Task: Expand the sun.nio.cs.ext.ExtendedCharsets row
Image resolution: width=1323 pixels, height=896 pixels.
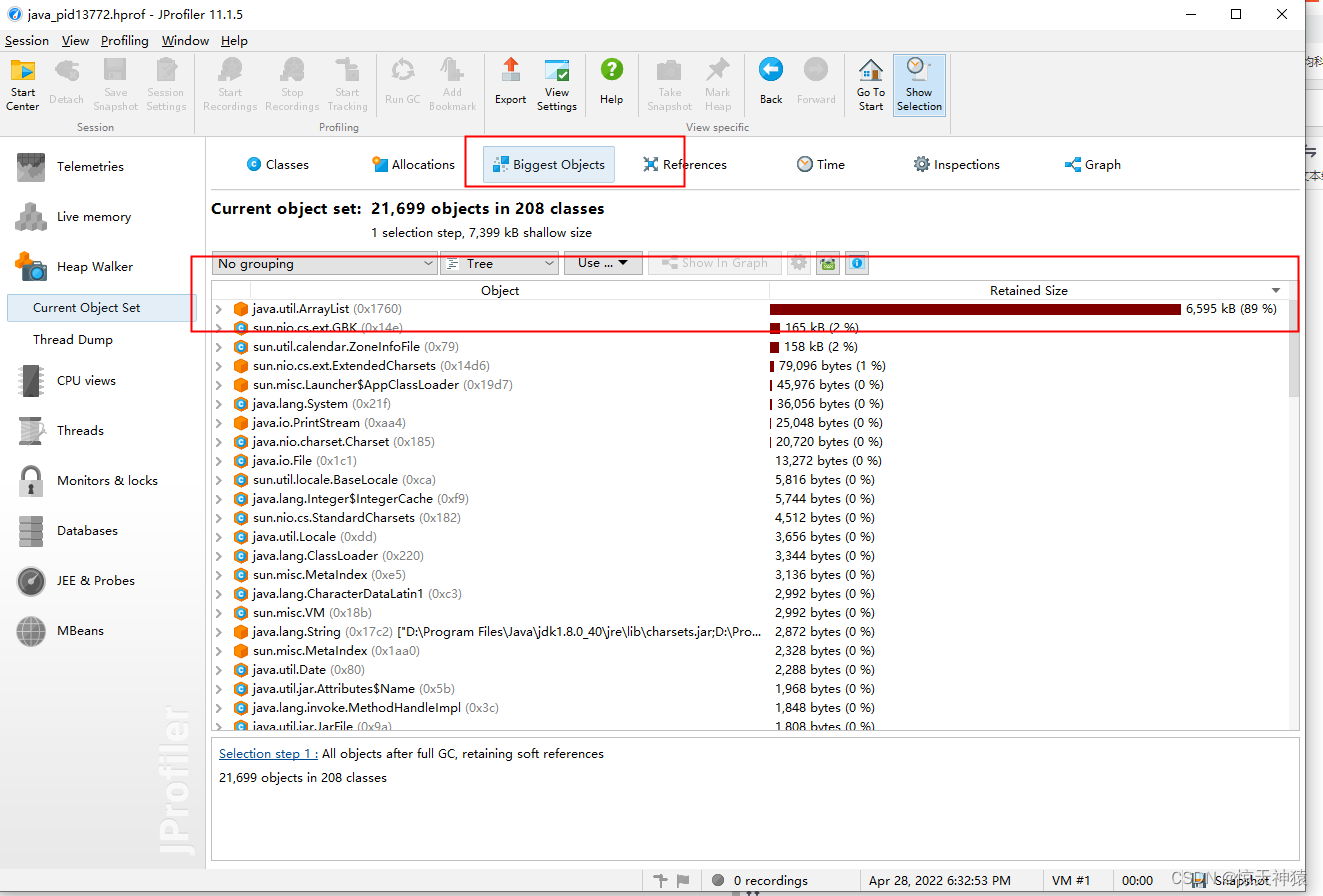Action: tap(220, 366)
